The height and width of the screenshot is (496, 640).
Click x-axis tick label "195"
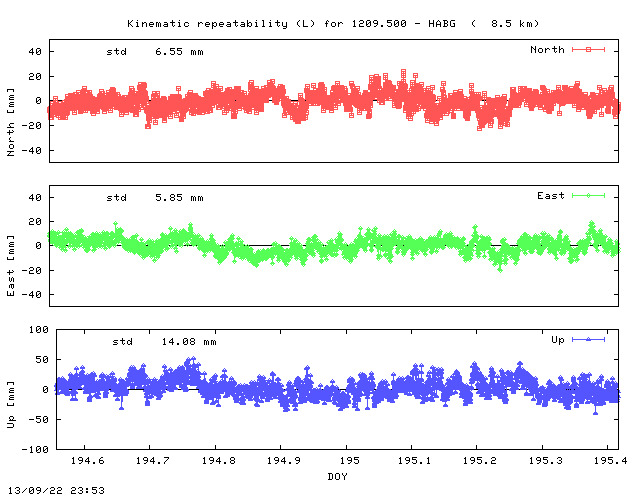pyautogui.click(x=350, y=461)
